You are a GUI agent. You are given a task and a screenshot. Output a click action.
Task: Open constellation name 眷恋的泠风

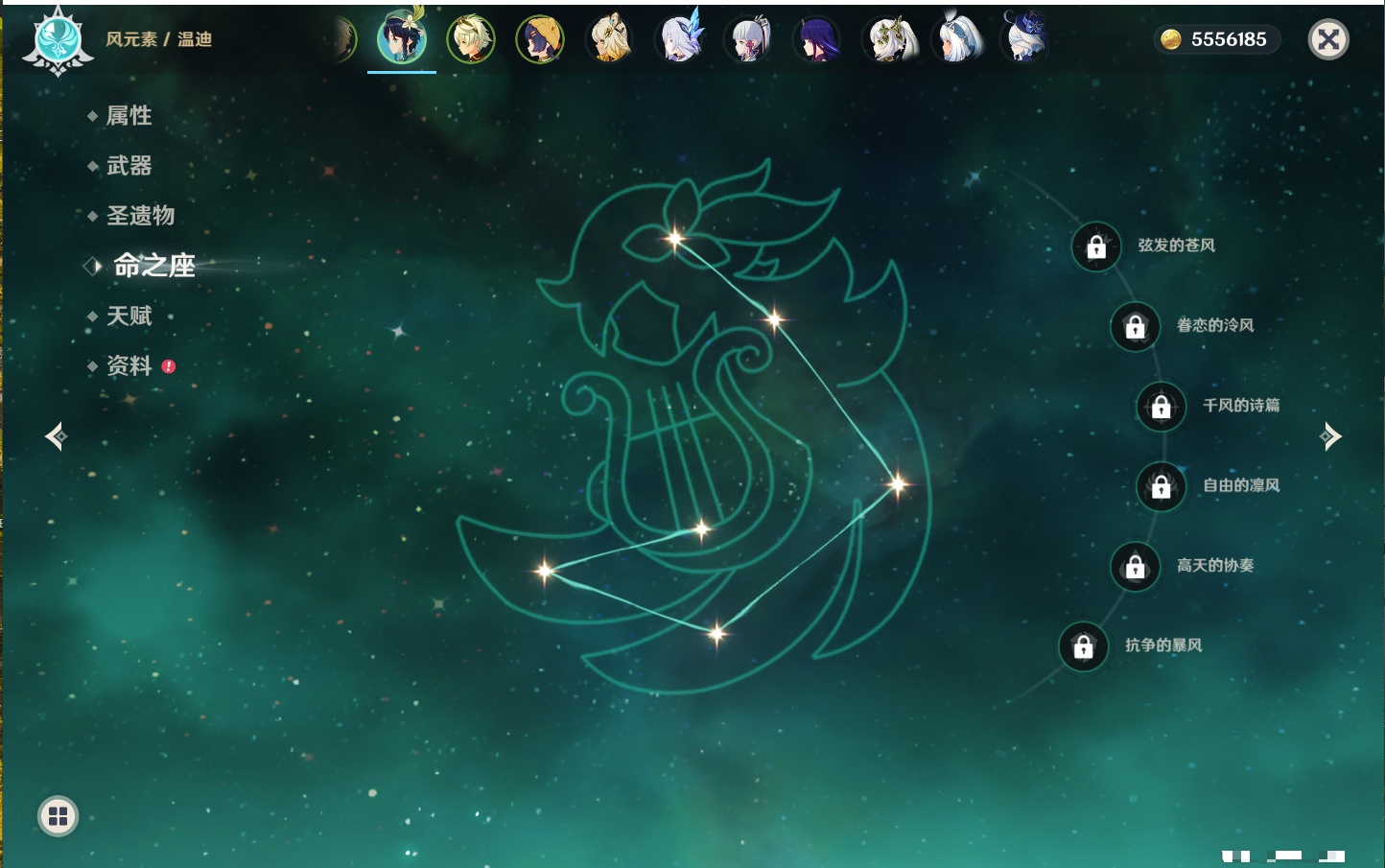pyautogui.click(x=1215, y=325)
